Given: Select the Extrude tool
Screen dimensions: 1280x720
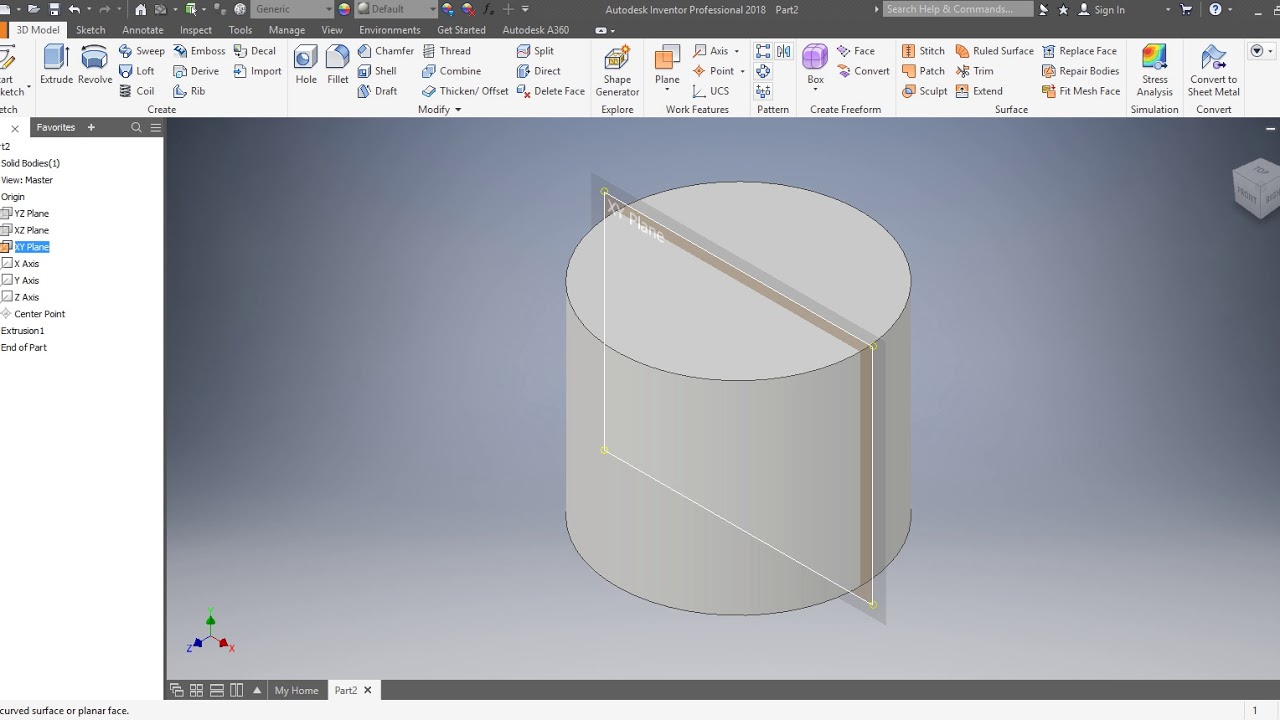Looking at the screenshot, I should coord(56,65).
